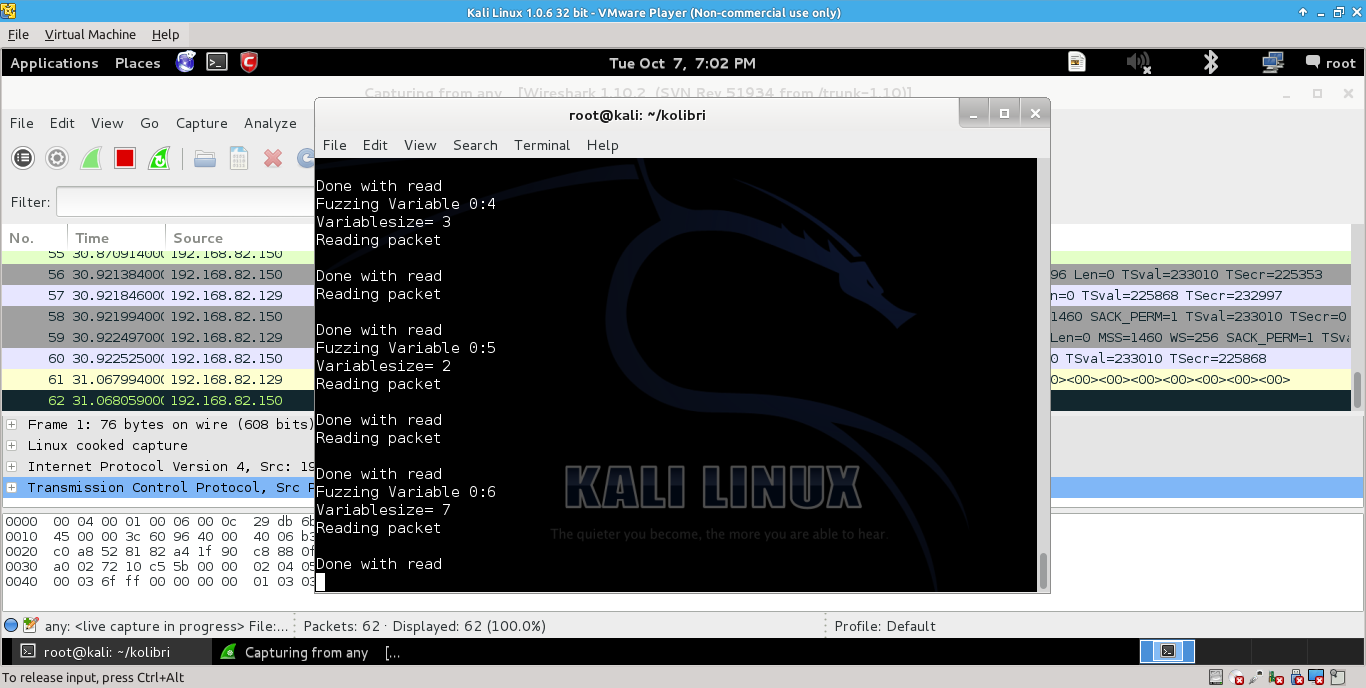The width and height of the screenshot is (1366, 688).
Task: Open the notes document tray icon in the top panel
Action: pyautogui.click(x=1077, y=62)
